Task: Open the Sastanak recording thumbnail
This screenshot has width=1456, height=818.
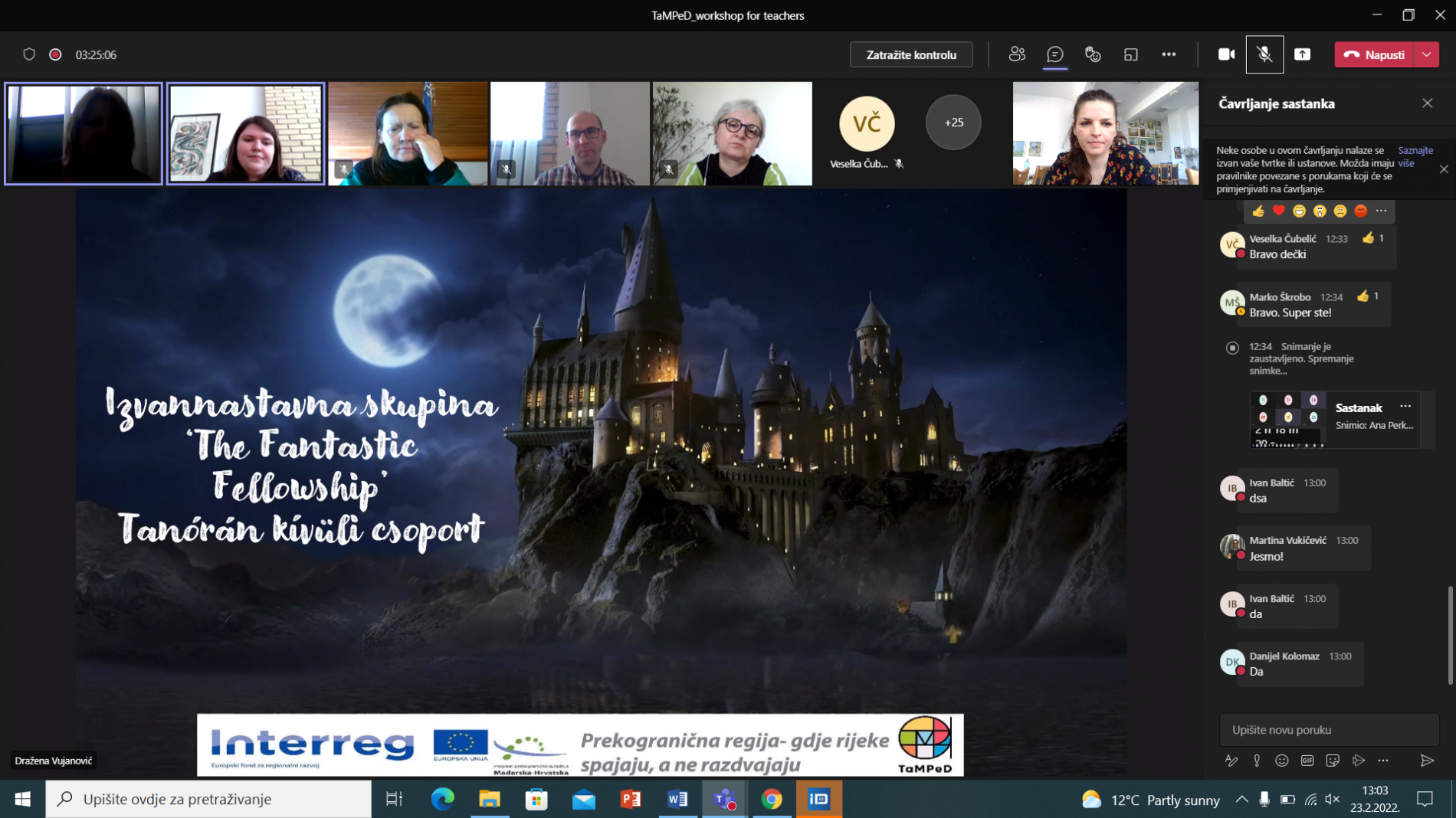Action: [x=1288, y=420]
